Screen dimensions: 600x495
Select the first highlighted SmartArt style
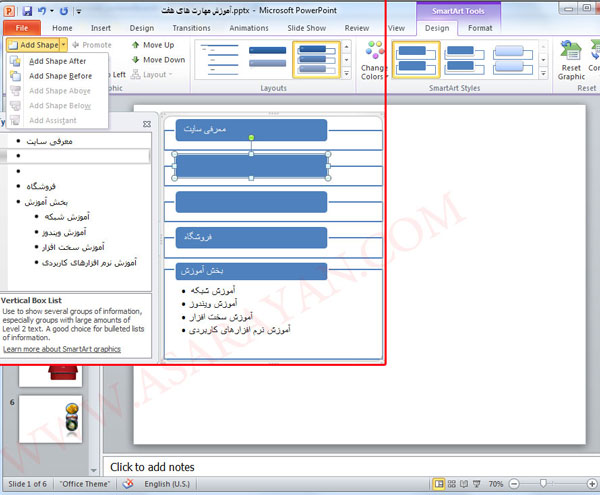(416, 60)
